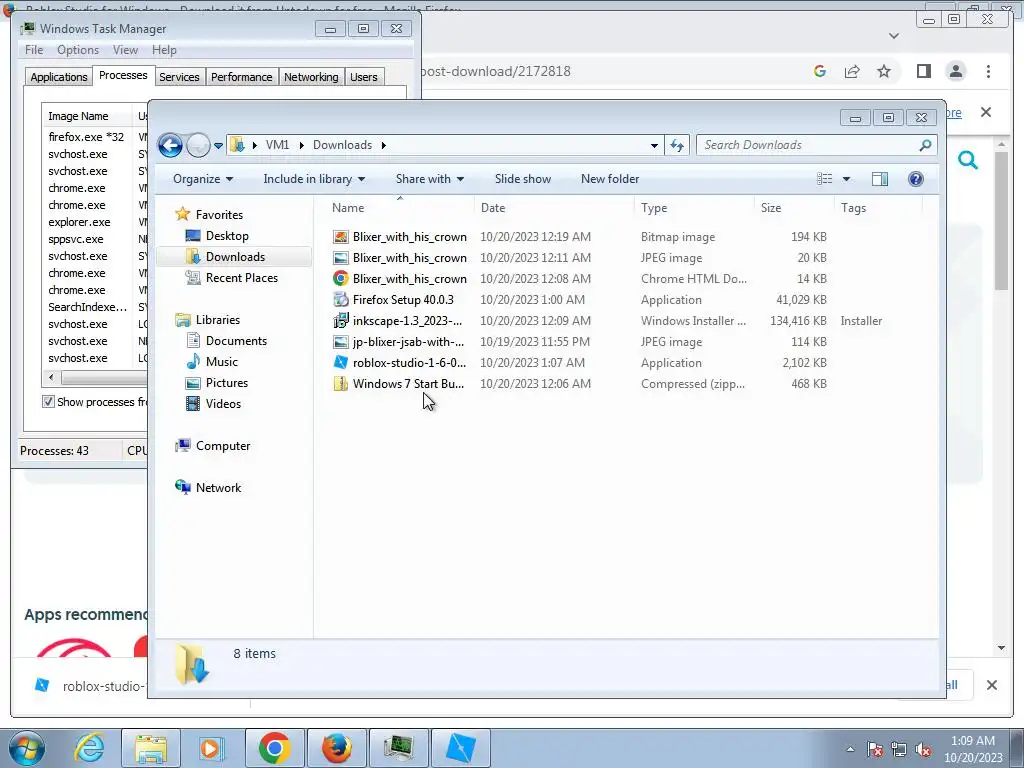Click the magnifier icon in Search Downloads
This screenshot has height=768, width=1024.
[925, 145]
